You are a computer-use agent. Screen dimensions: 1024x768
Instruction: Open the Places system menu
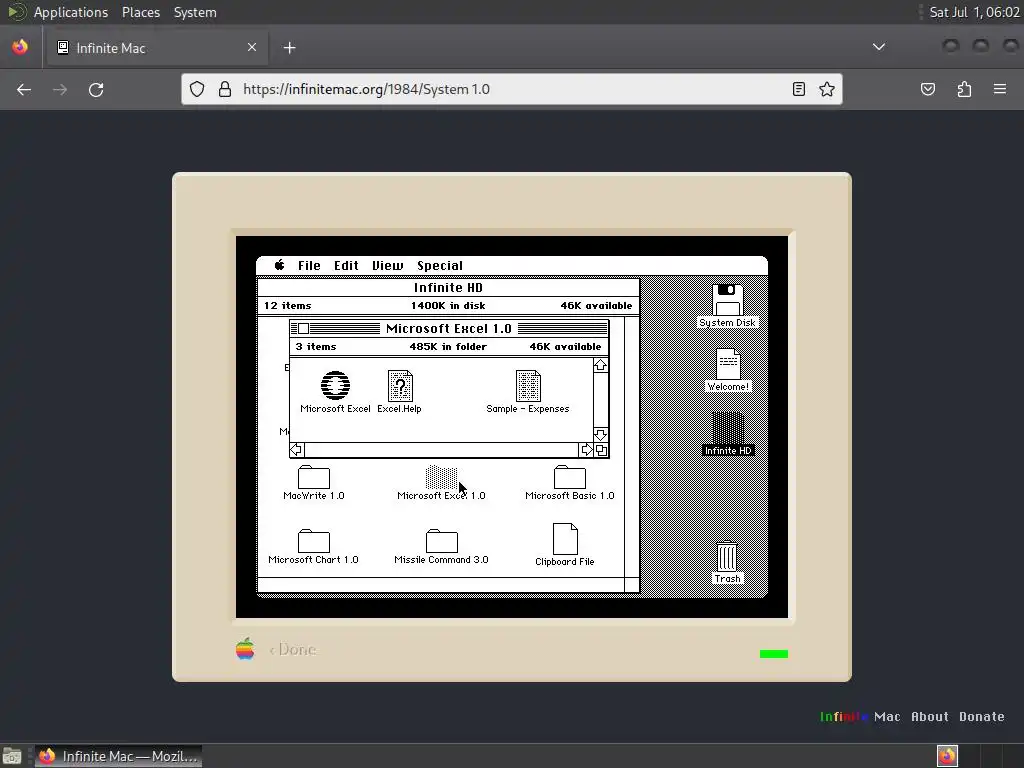tap(141, 12)
